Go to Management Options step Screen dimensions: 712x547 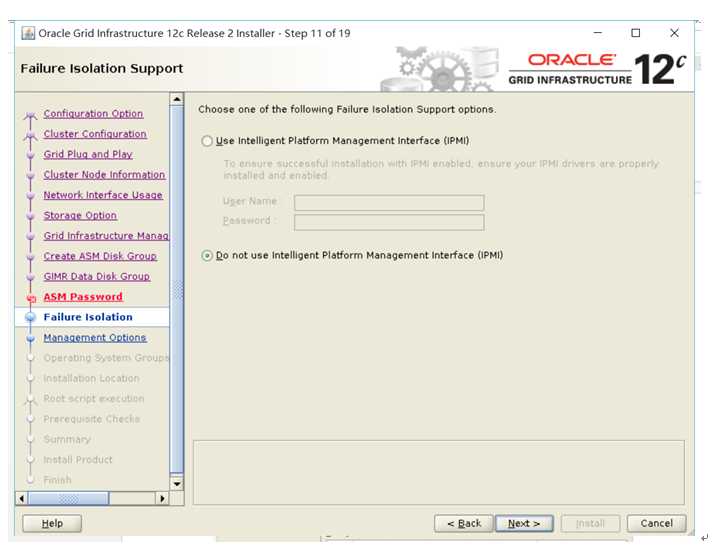[x=95, y=338]
